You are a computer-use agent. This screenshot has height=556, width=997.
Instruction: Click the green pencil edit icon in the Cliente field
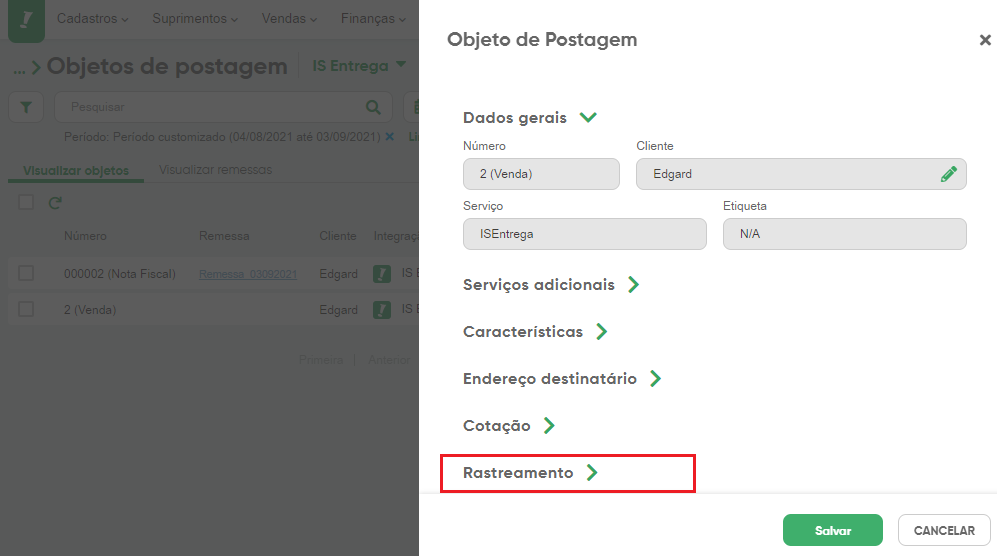tap(949, 174)
